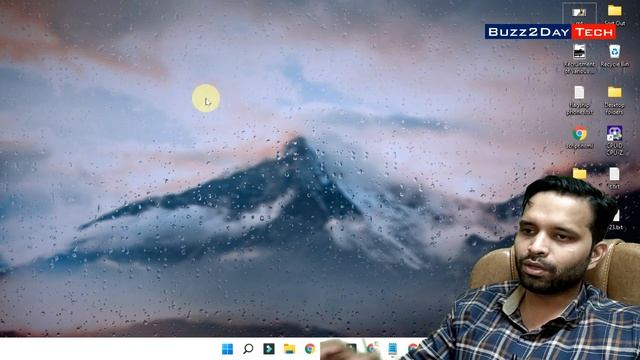Select the unlabeled yellow folder below the Chrome file

coord(579,173)
